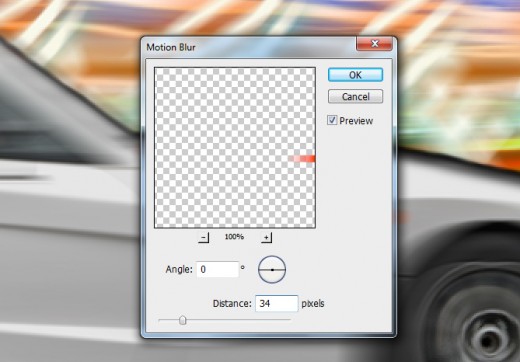Zoom in the preview with plus button
The width and height of the screenshot is (520, 362).
pos(266,237)
